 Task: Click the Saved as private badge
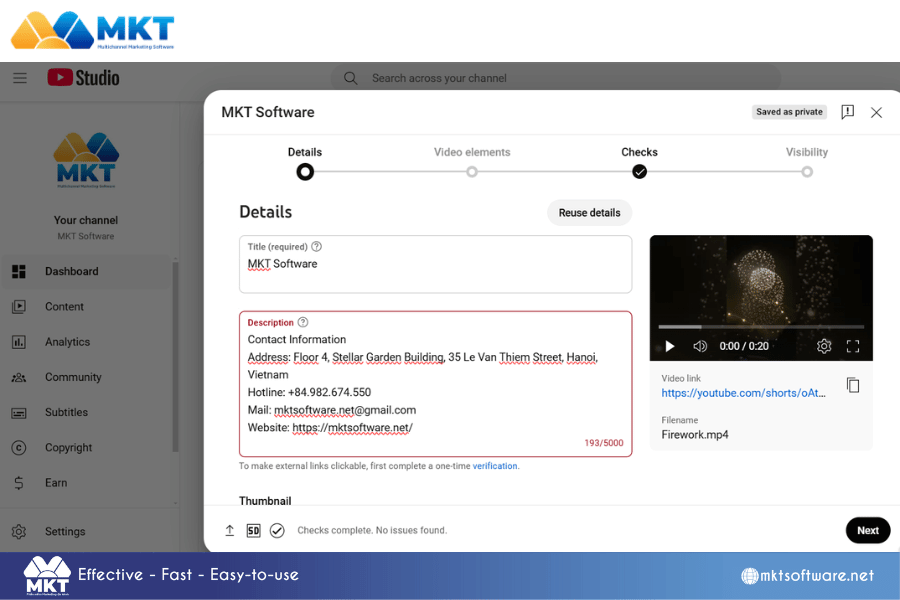click(x=789, y=112)
